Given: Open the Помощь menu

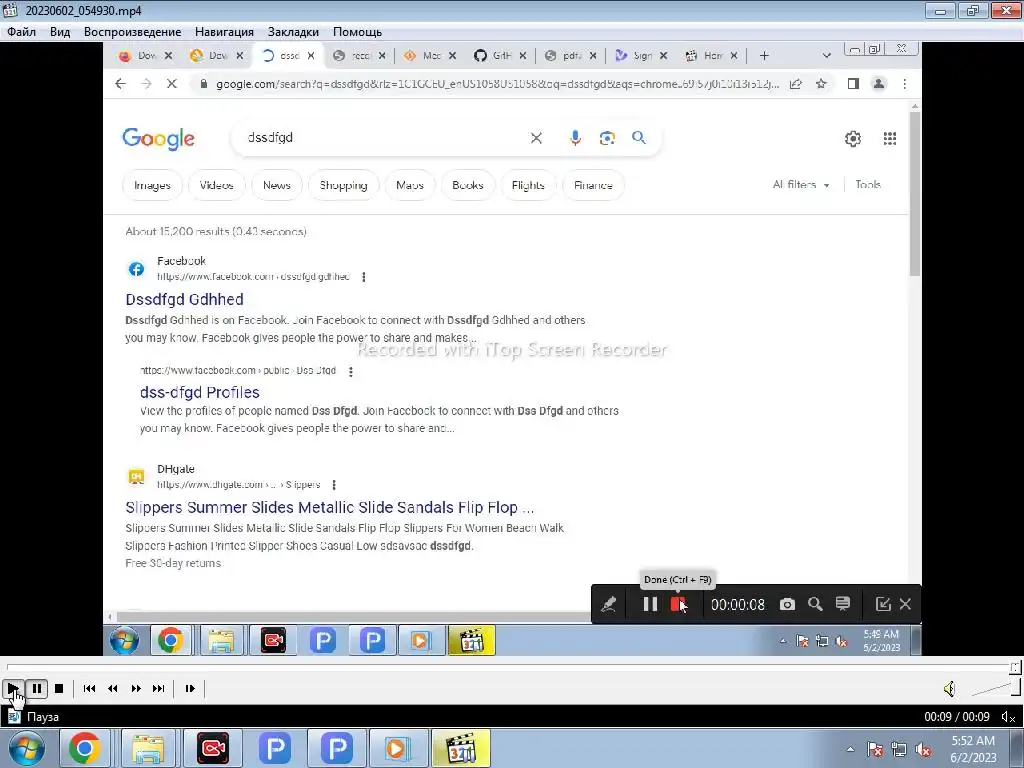Looking at the screenshot, I should point(357,31).
